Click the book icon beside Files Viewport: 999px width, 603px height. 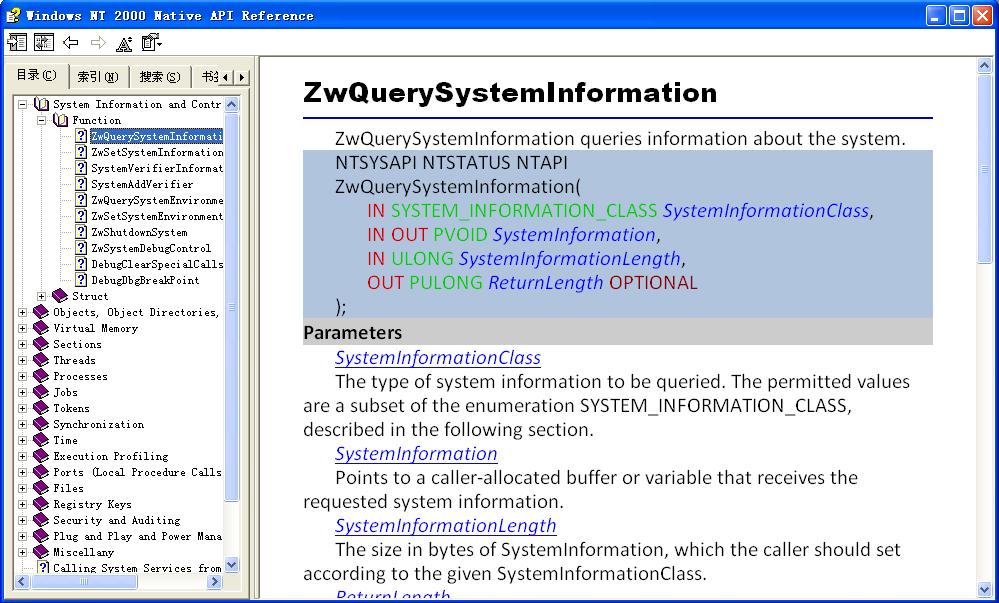coord(41,488)
